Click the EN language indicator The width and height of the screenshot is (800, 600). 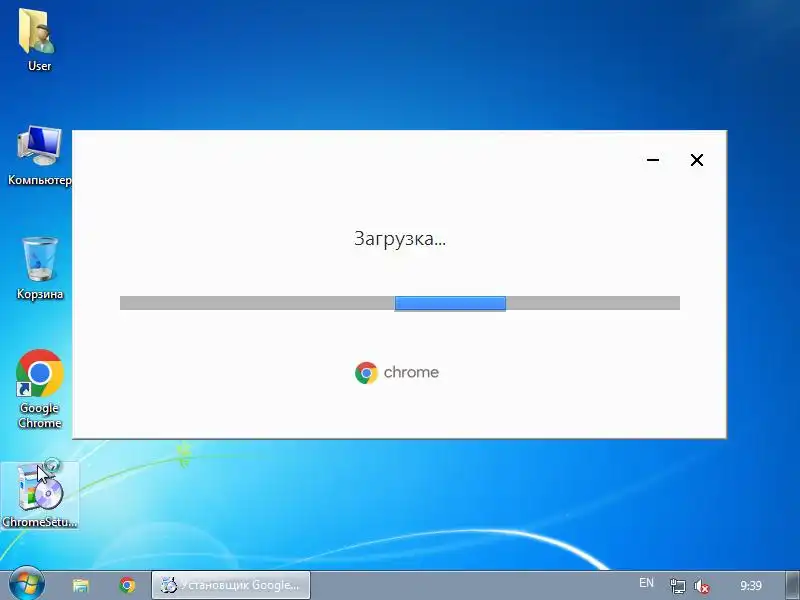(x=646, y=583)
